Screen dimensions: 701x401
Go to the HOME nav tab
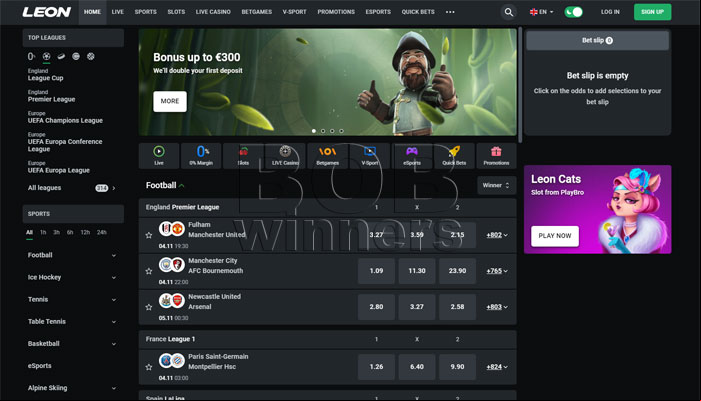pyautogui.click(x=93, y=12)
